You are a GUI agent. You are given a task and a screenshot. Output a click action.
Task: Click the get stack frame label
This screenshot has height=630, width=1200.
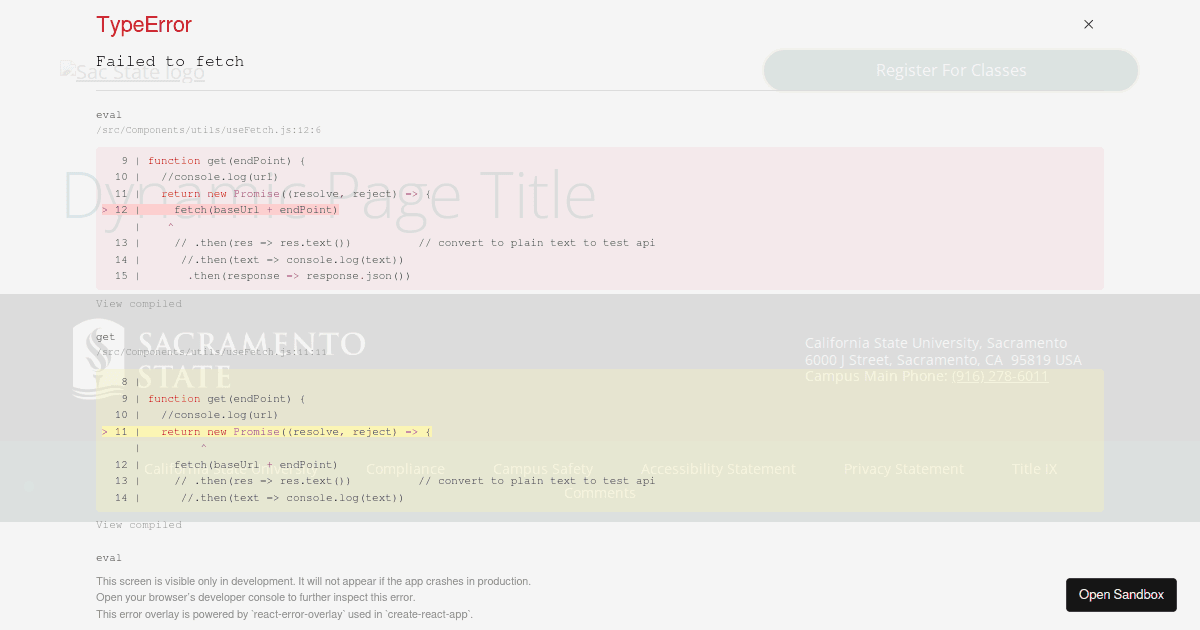105,336
